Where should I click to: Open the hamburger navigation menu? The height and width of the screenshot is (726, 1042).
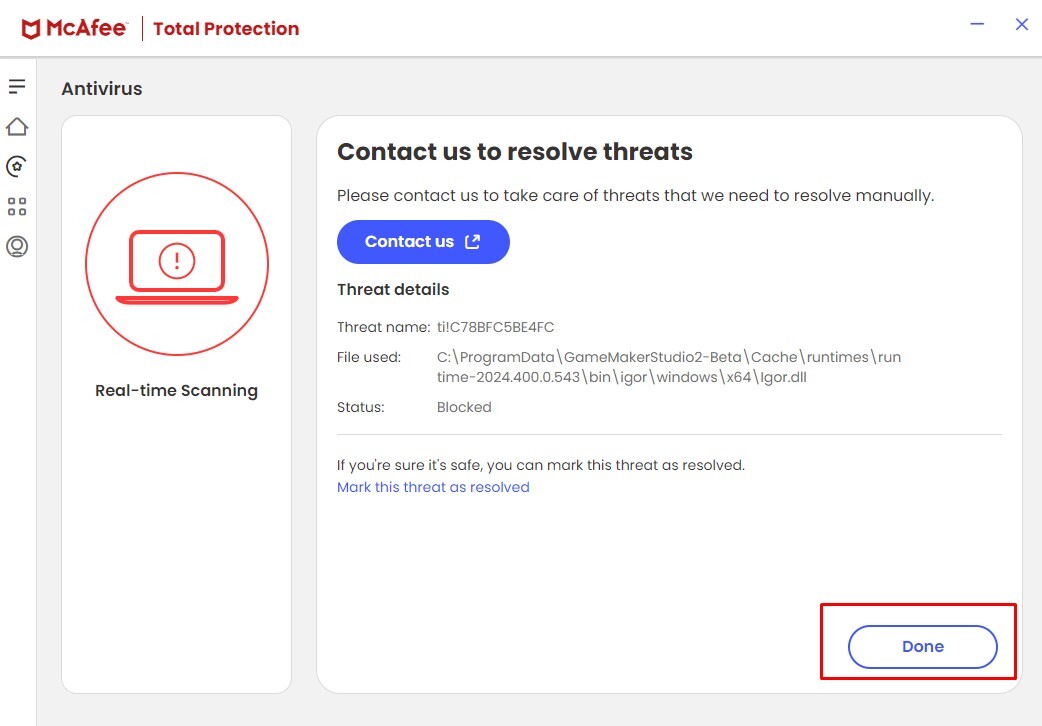tap(17, 87)
